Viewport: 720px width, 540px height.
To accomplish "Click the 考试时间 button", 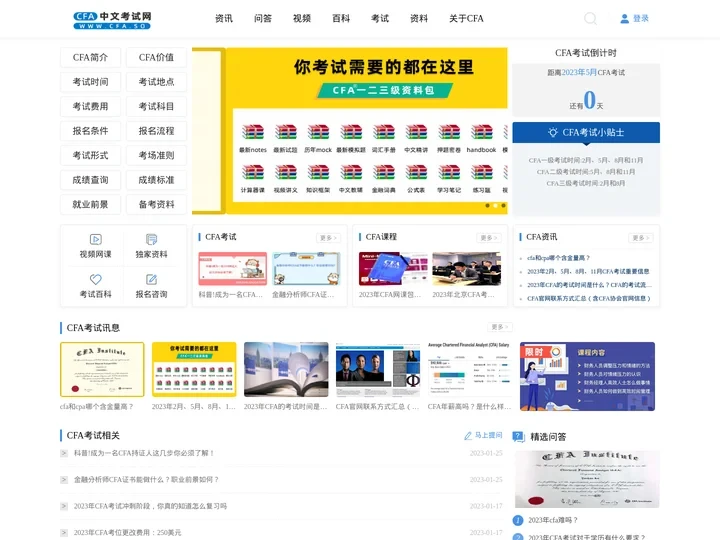I will (x=90, y=82).
